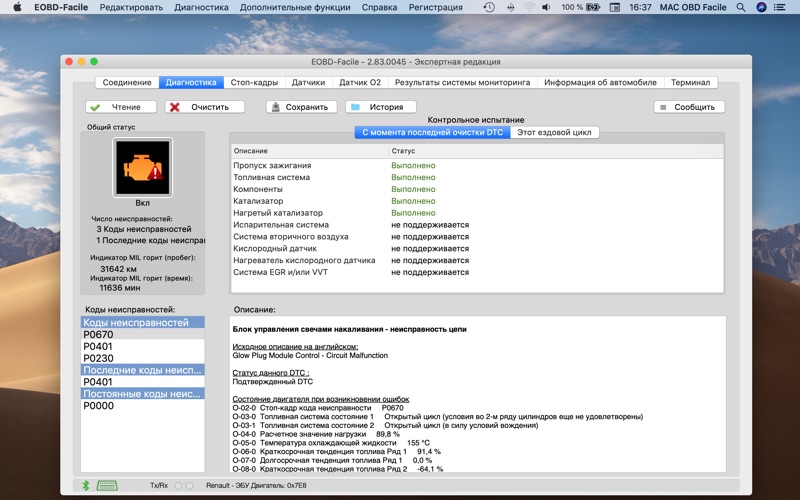
Task: Open the Стоп-кадры tab
Action: click(x=254, y=82)
